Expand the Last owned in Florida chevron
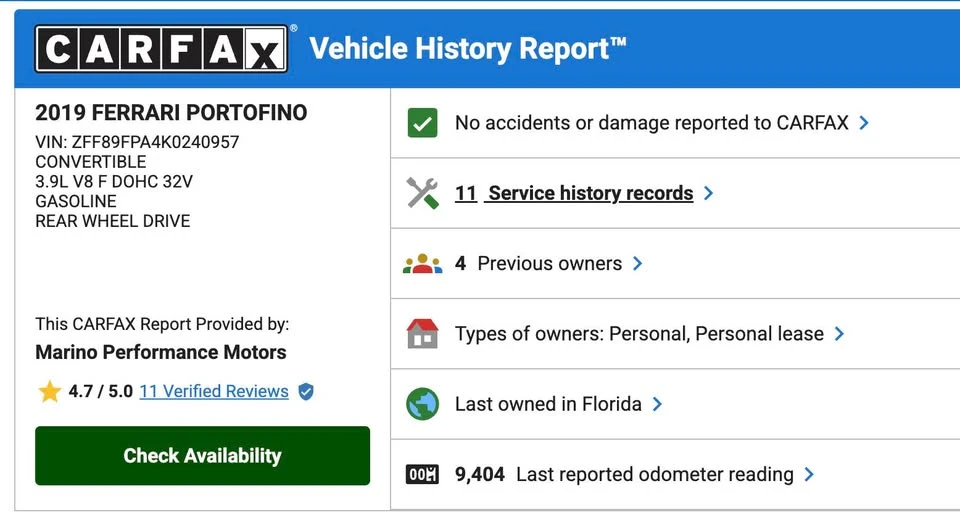Image resolution: width=960 pixels, height=523 pixels. [657, 404]
